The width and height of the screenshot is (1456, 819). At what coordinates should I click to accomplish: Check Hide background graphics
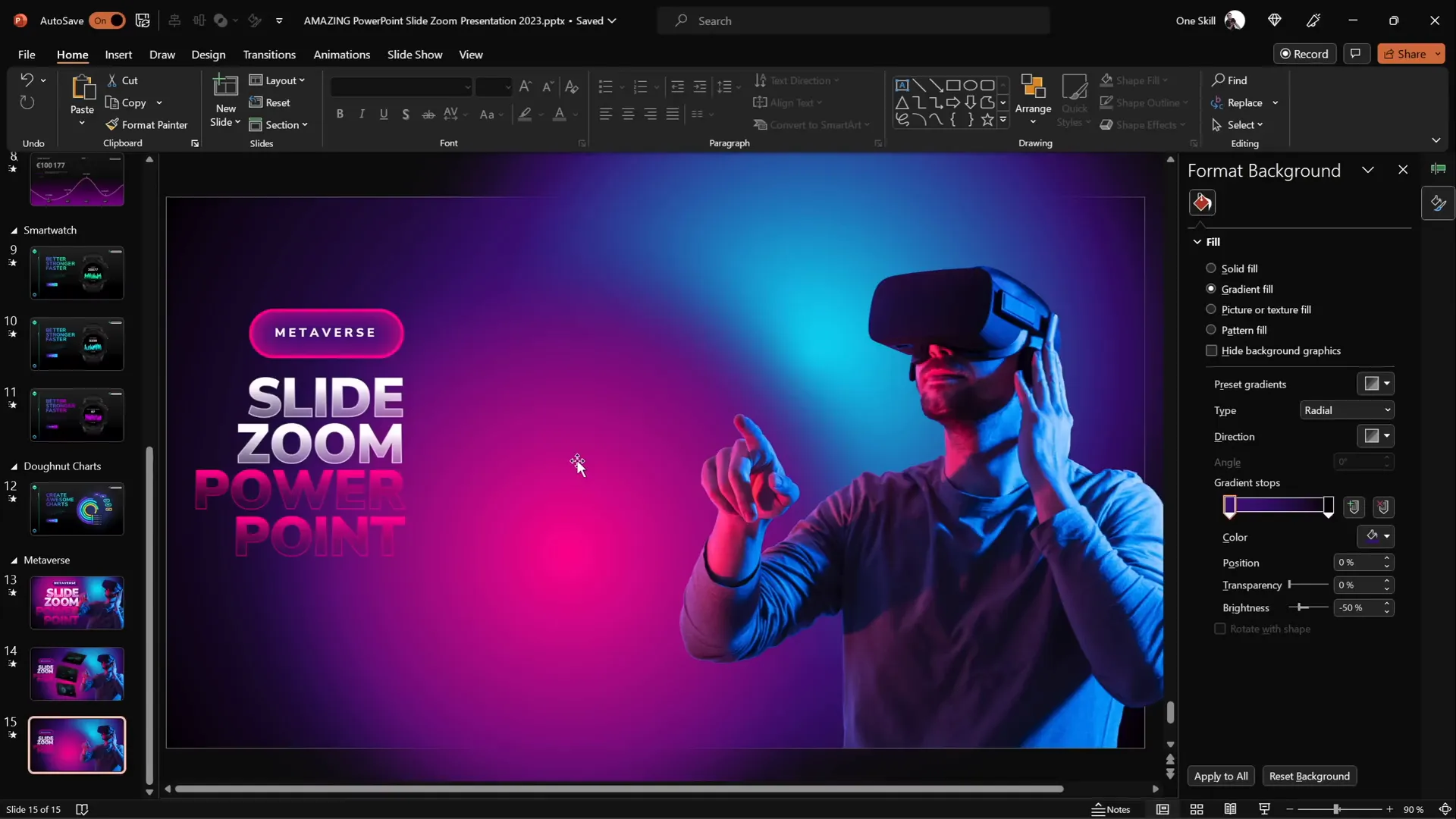click(1211, 350)
